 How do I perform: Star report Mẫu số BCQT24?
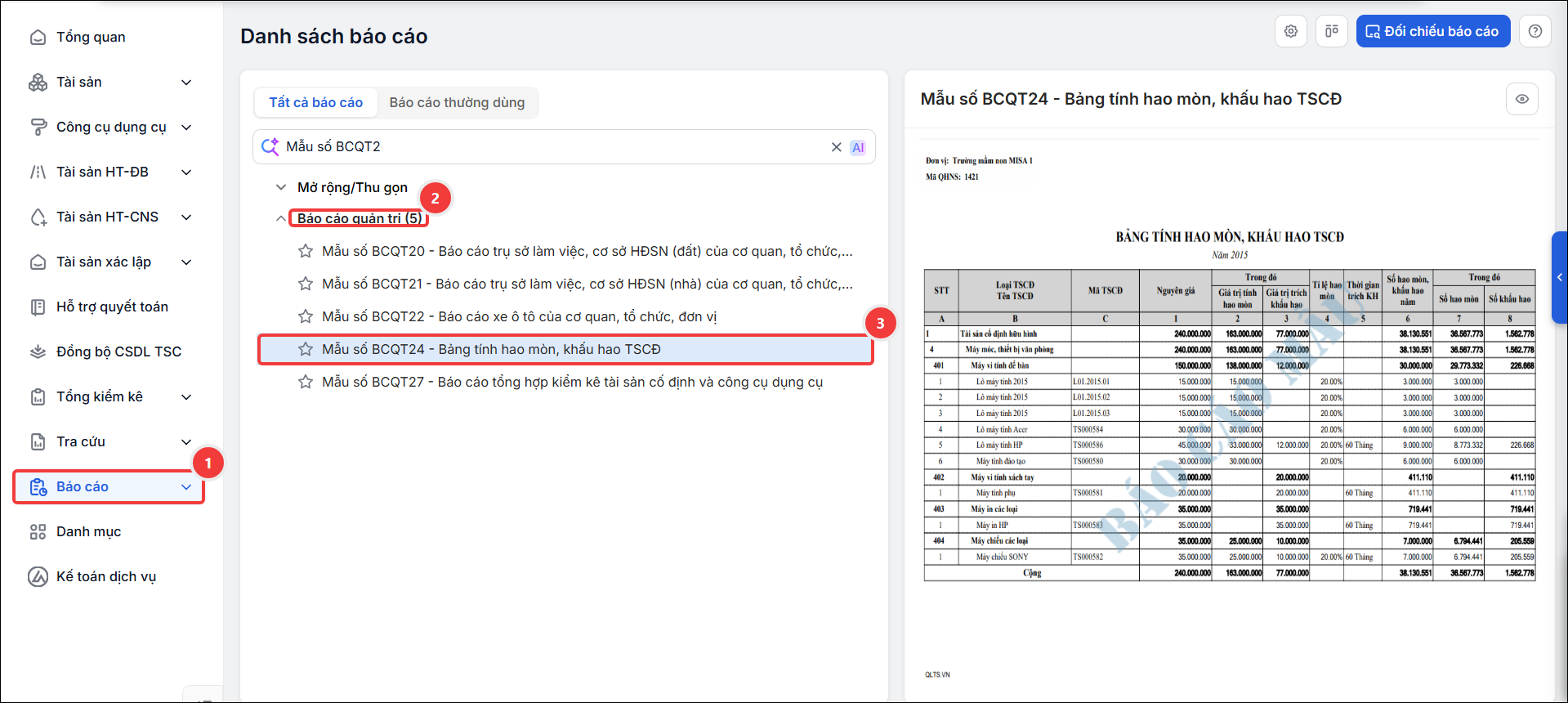[306, 349]
